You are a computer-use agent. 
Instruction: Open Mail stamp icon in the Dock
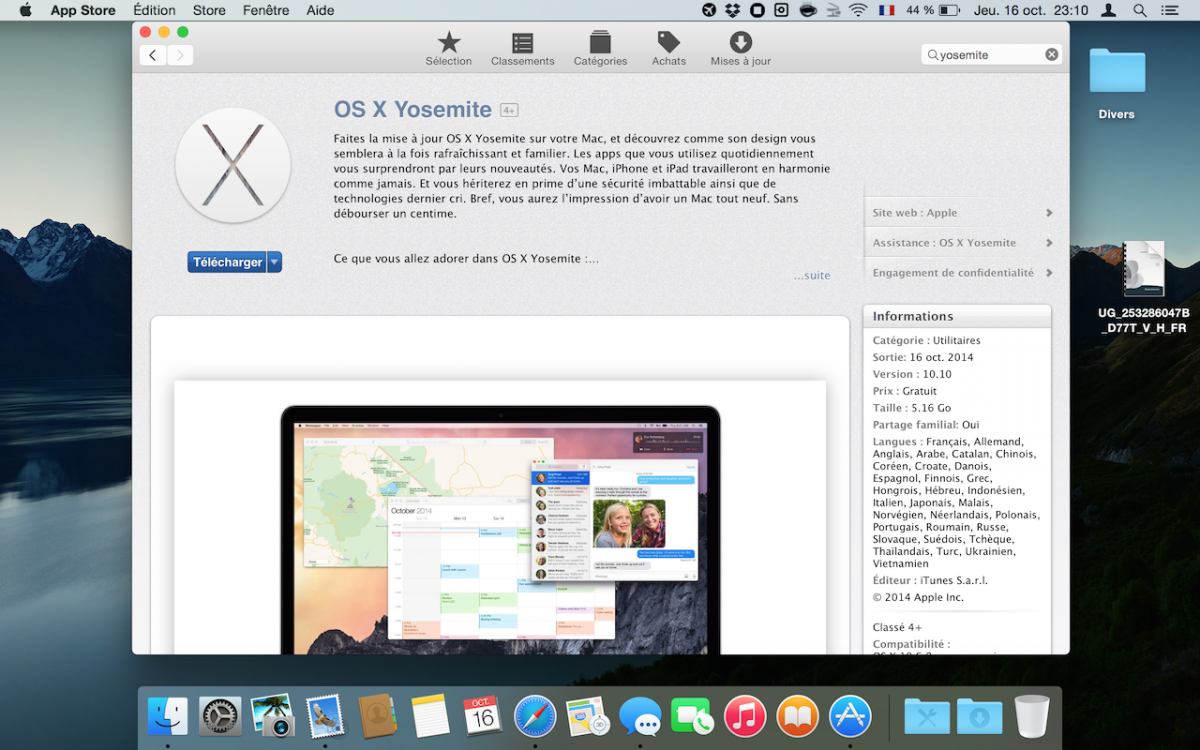(325, 716)
